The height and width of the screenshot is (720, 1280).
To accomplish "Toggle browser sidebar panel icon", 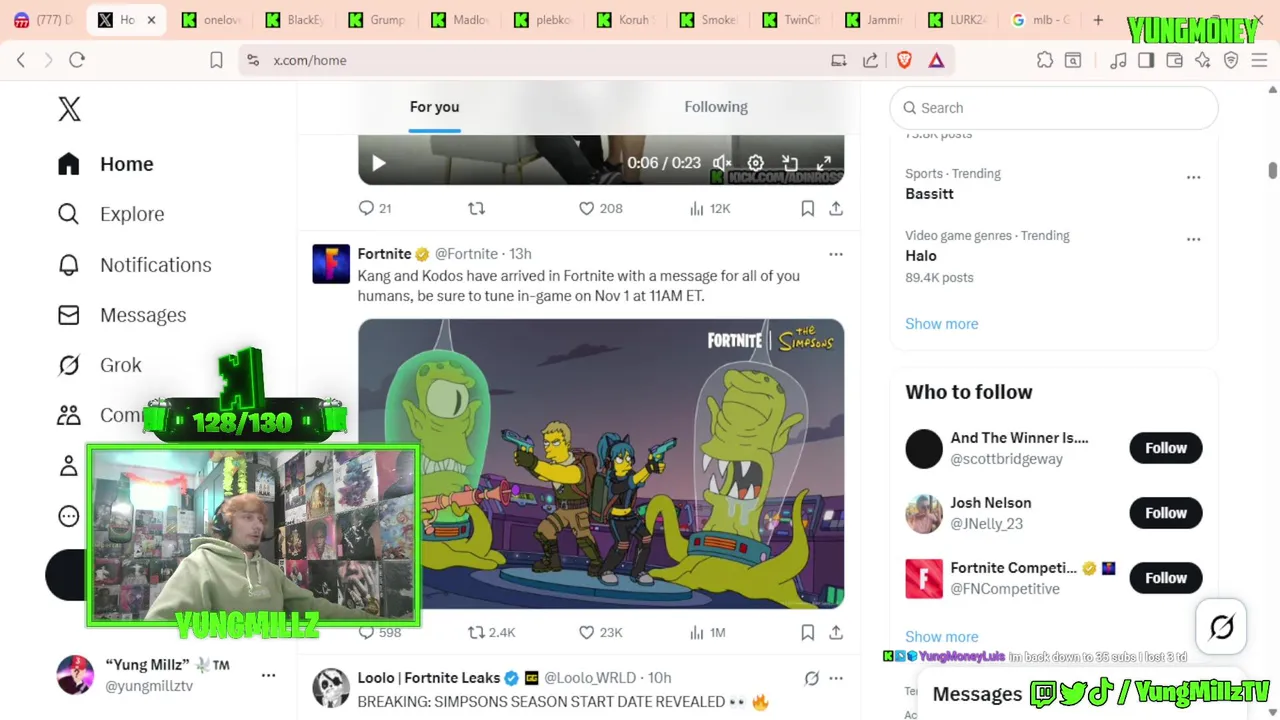I will click(x=1146, y=60).
